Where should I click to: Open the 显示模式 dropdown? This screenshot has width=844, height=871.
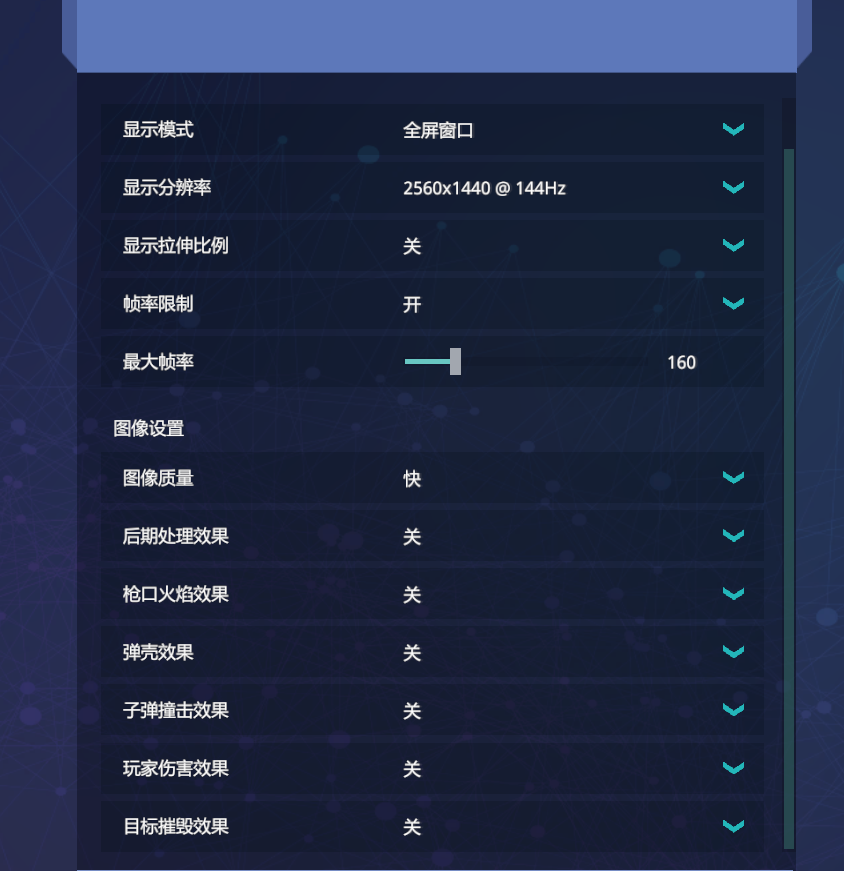733,129
